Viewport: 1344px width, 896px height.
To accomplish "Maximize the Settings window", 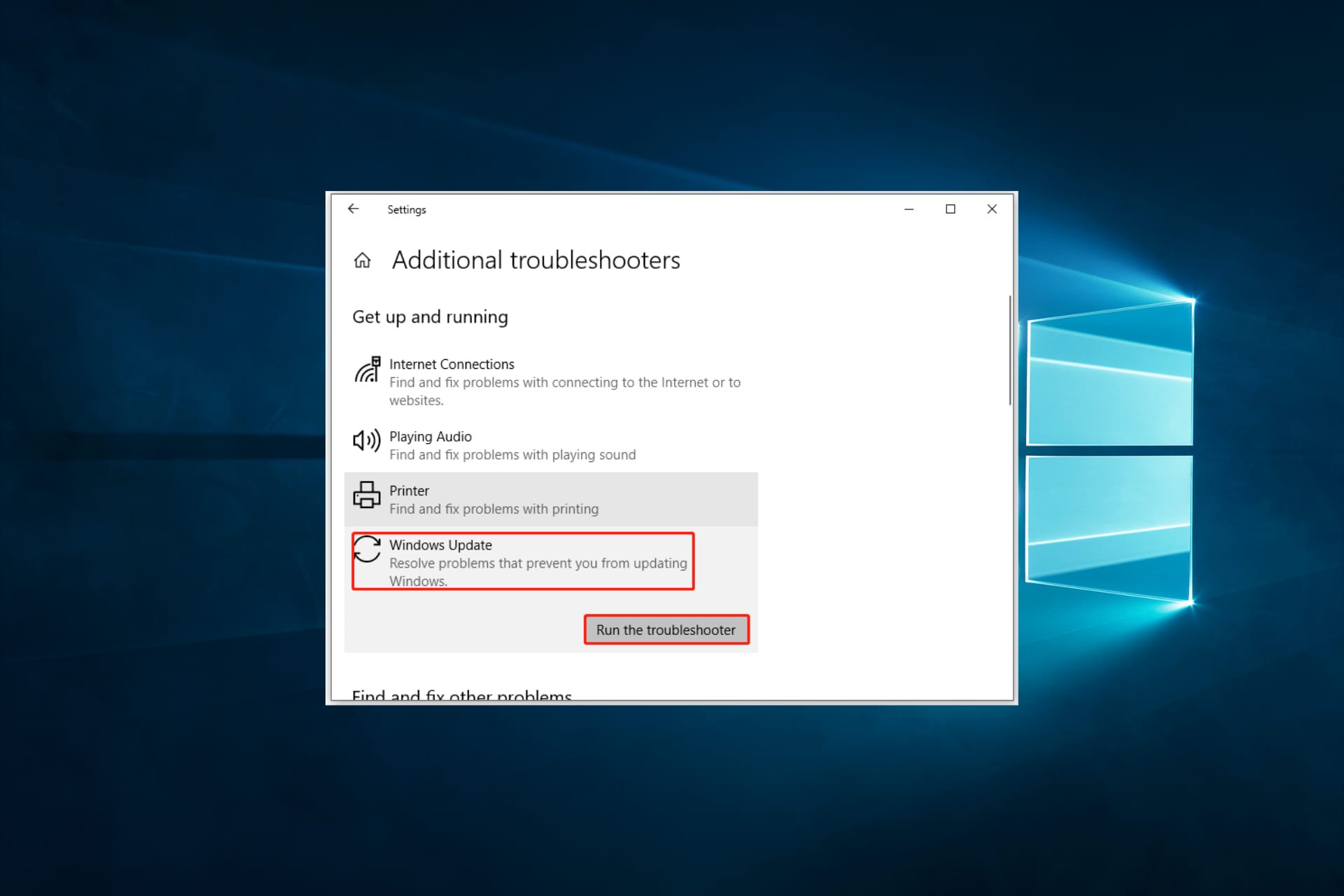I will click(x=950, y=209).
